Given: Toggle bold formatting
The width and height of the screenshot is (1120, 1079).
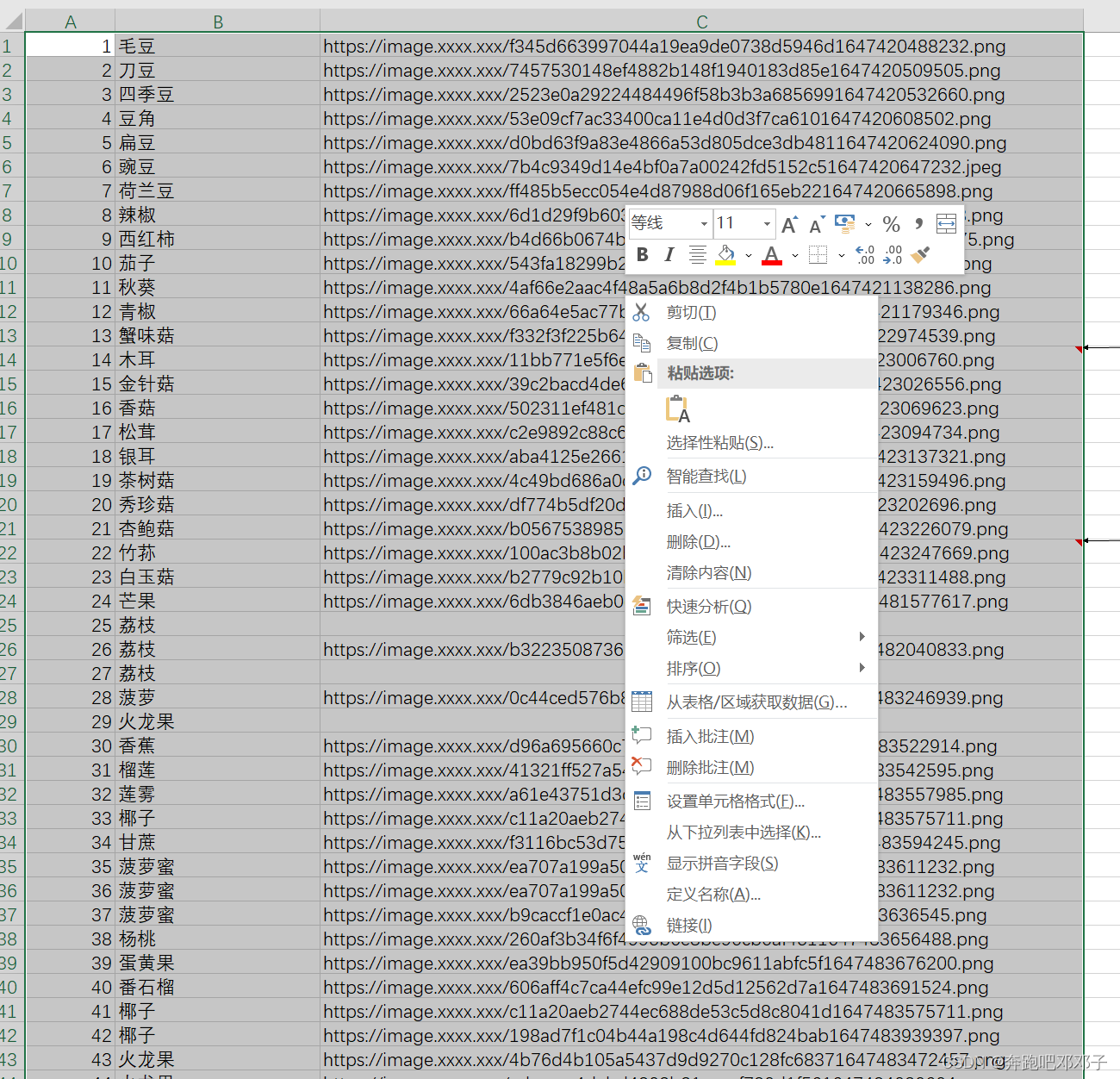Looking at the screenshot, I should pos(643,254).
